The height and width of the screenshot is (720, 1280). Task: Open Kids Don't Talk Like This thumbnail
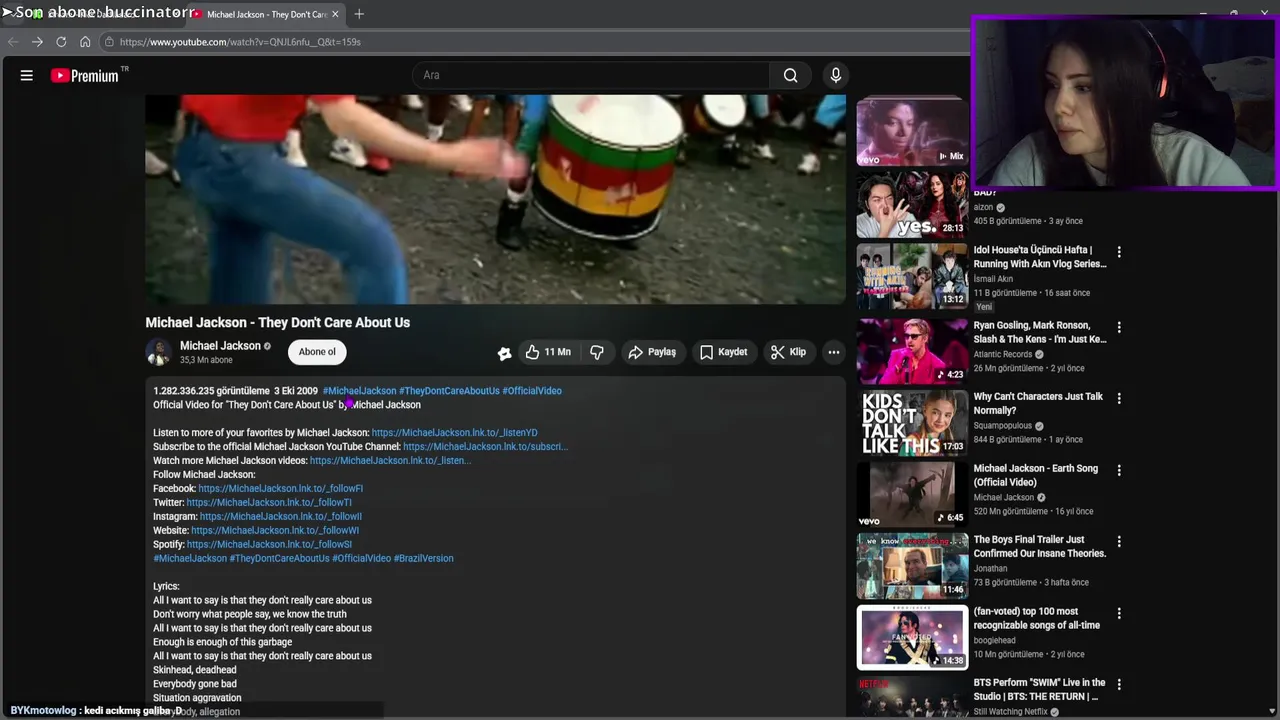[x=911, y=422]
